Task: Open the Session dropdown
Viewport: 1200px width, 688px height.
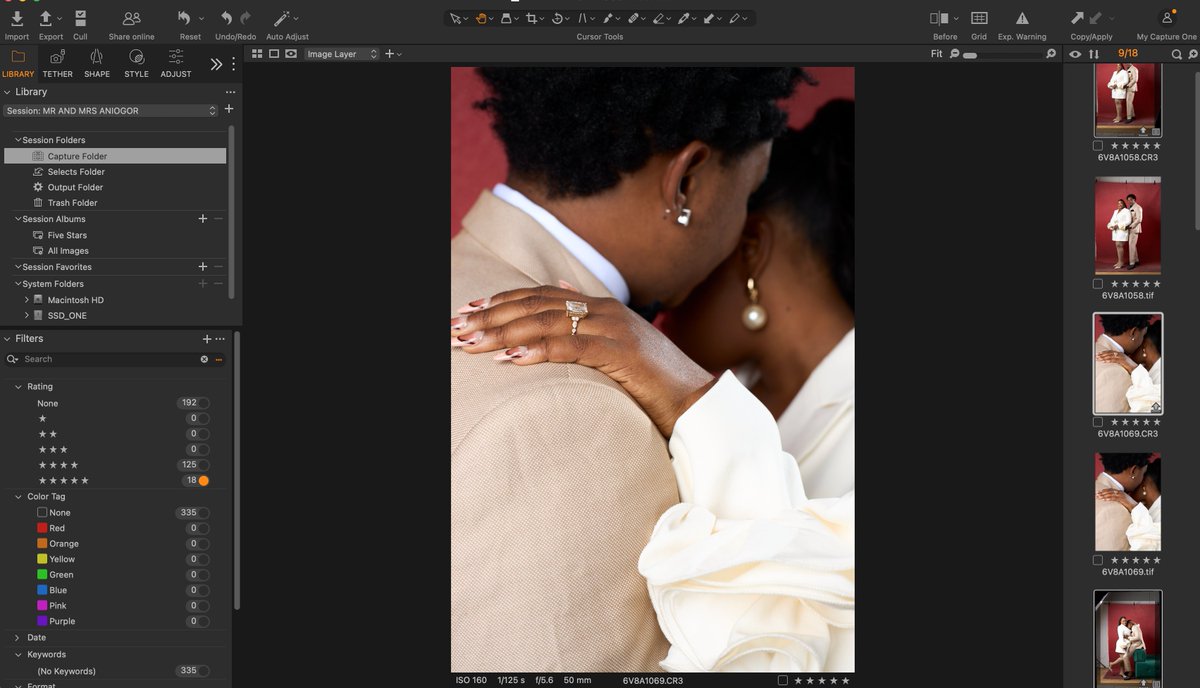Action: (111, 111)
